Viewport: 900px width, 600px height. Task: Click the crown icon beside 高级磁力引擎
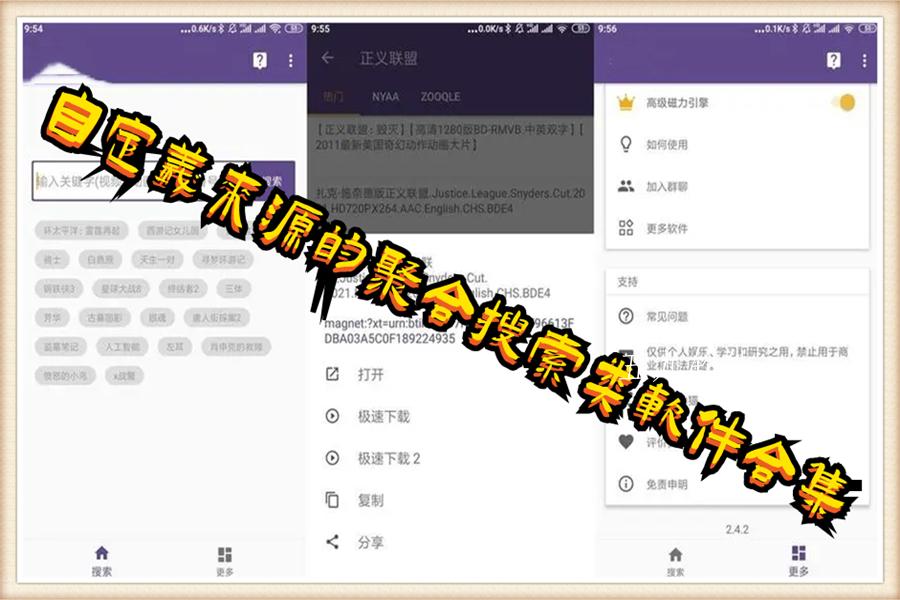(627, 102)
